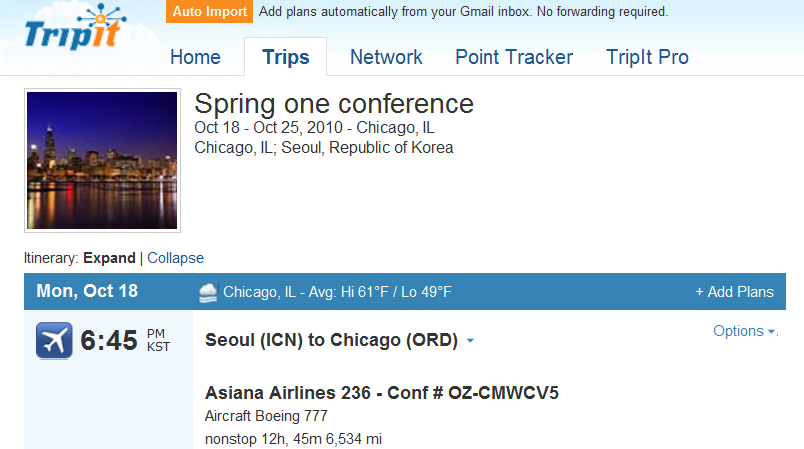Click the cloudy weather icon
This screenshot has width=804, height=449.
click(208, 292)
